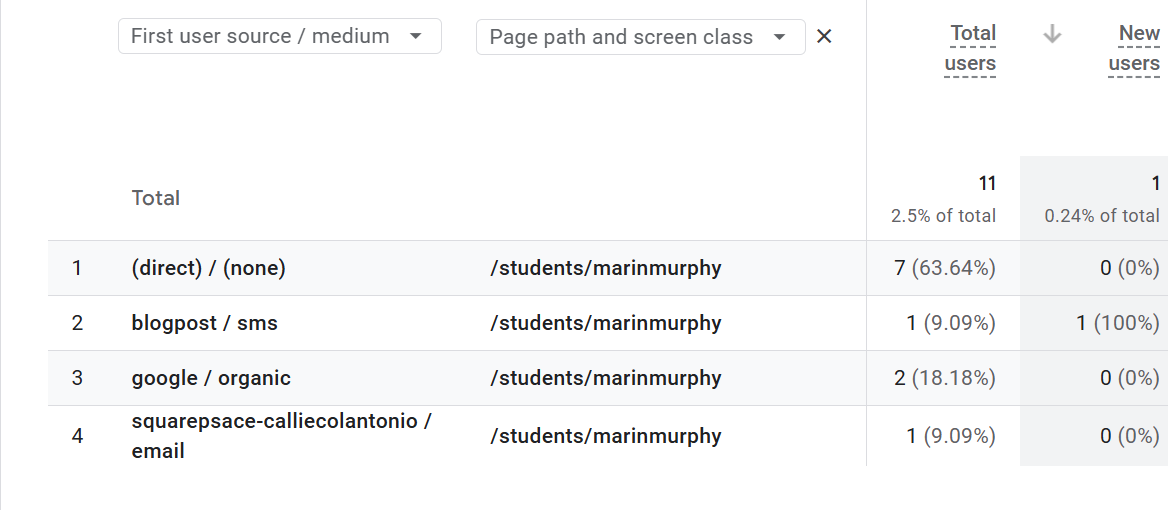Select google / organic source row
1168x510 pixels.
point(211,378)
